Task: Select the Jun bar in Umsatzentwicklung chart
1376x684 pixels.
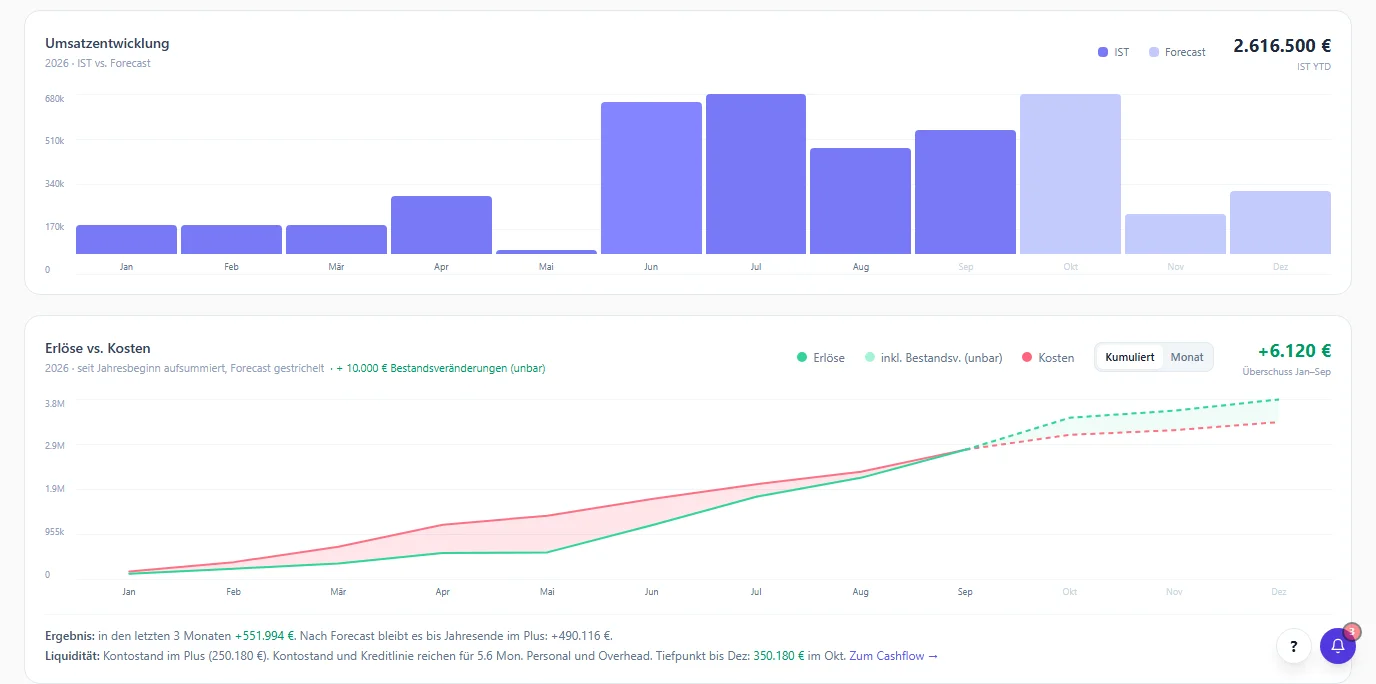Action: coord(651,178)
